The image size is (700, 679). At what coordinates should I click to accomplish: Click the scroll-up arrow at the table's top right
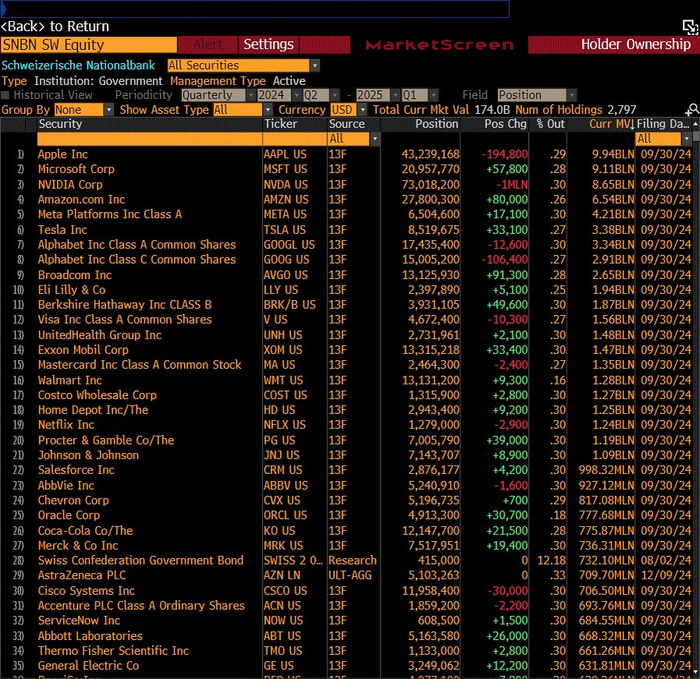pyautogui.click(x=693, y=124)
